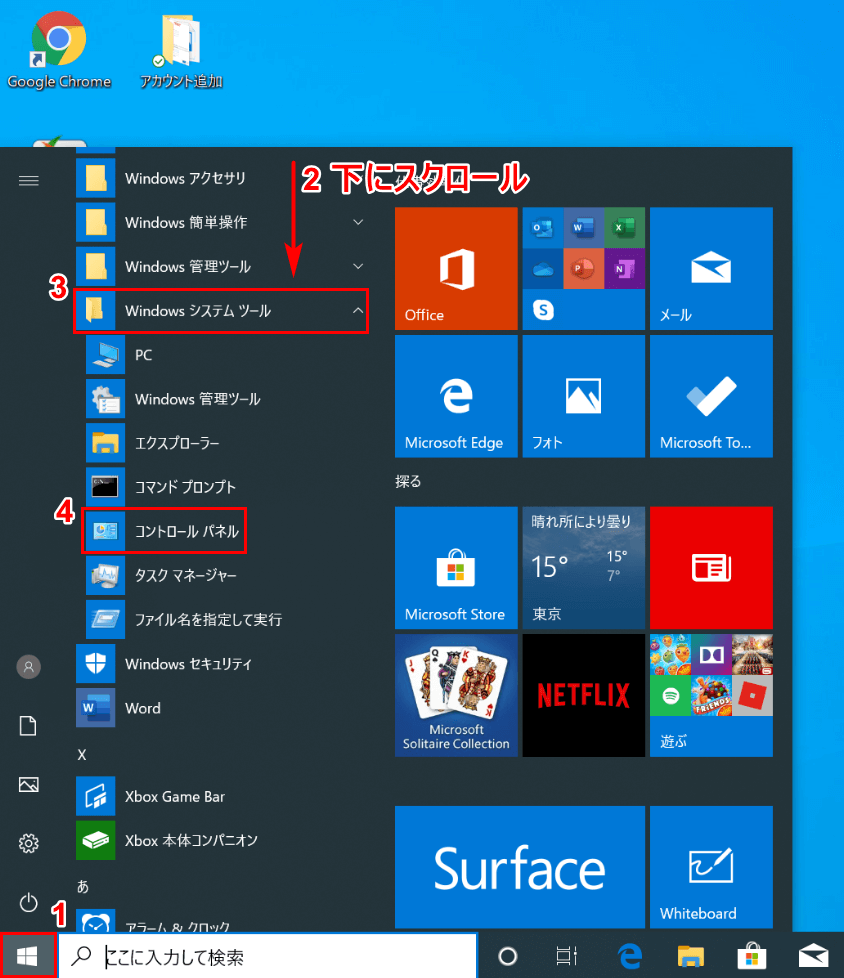The image size is (844, 978).
Task: Launch Word from the app list
Action: point(222,708)
